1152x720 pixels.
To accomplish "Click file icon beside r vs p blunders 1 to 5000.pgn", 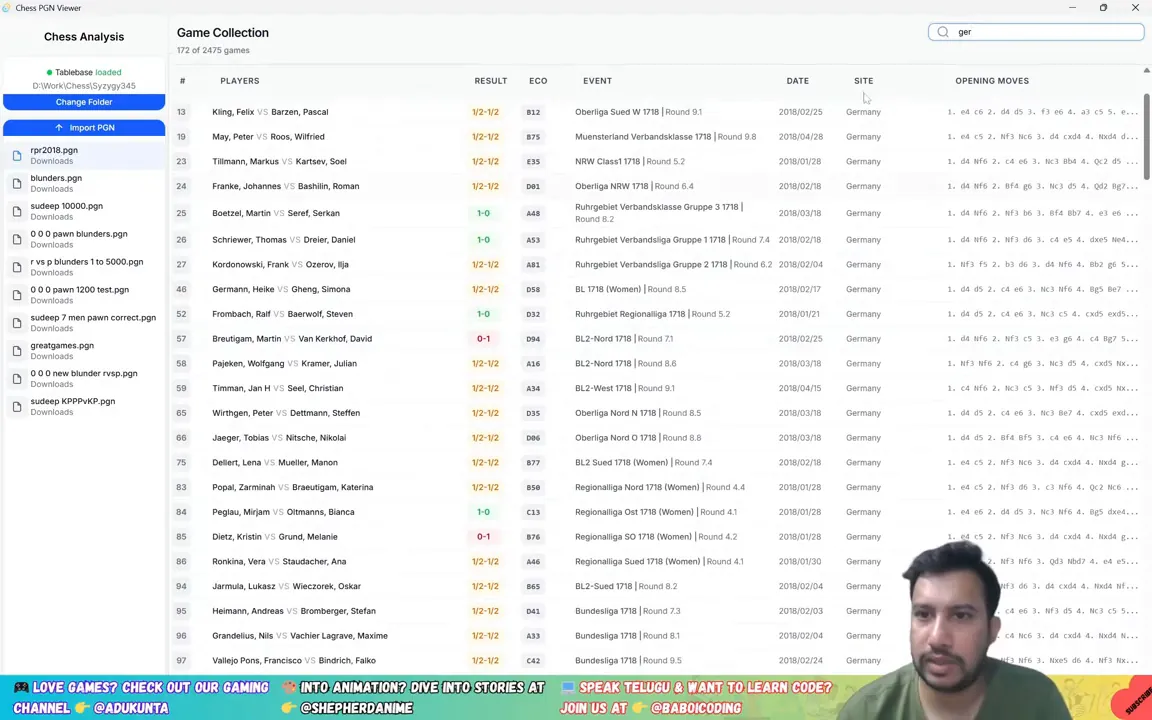I will click(x=17, y=267).
